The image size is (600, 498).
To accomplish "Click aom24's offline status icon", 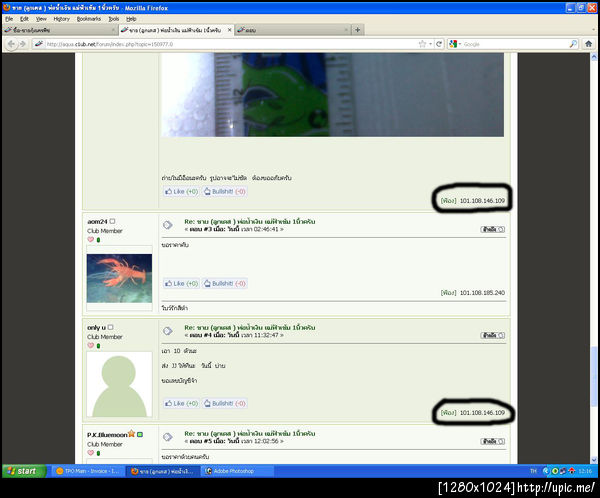I will click(112, 221).
